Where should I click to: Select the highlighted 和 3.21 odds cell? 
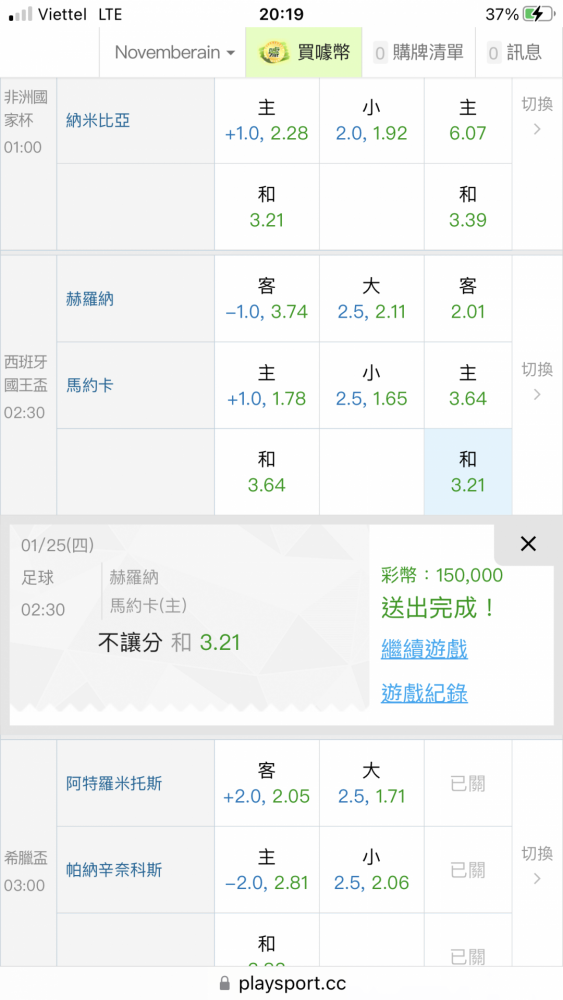coord(468,472)
